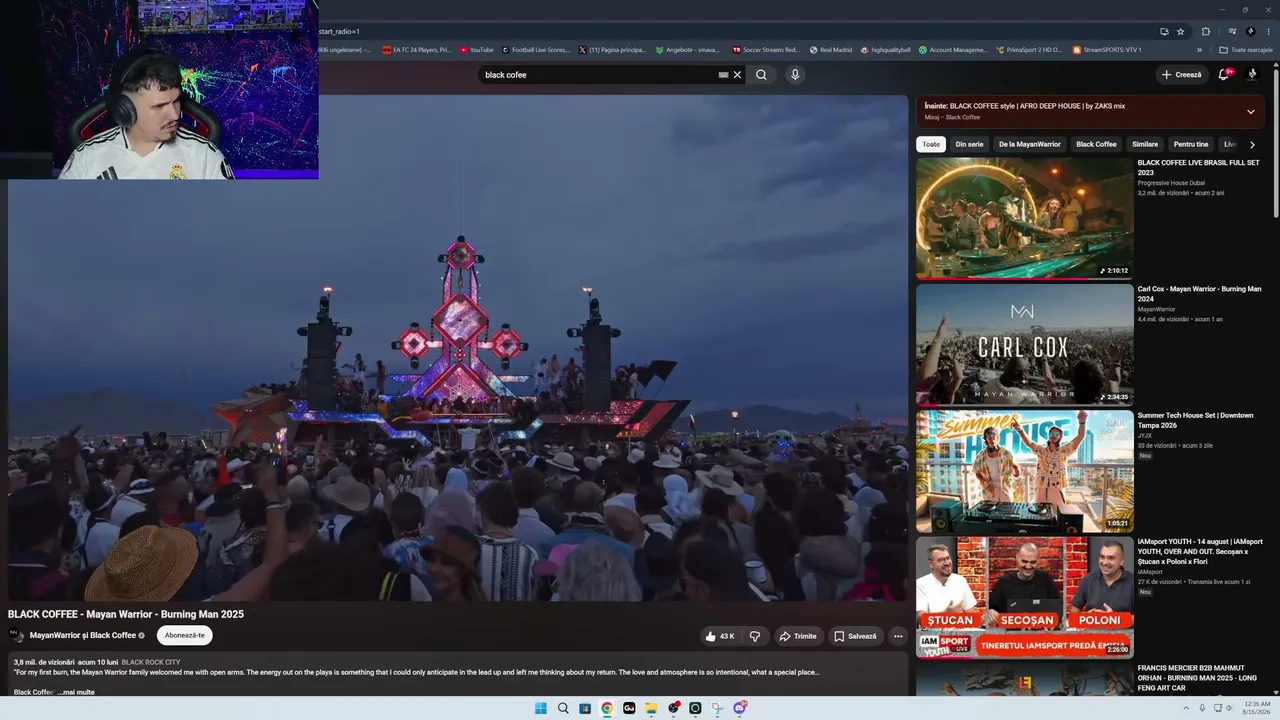Show hidden system tray icons chevron
Screen dimensions: 1280x720
coord(1187,708)
